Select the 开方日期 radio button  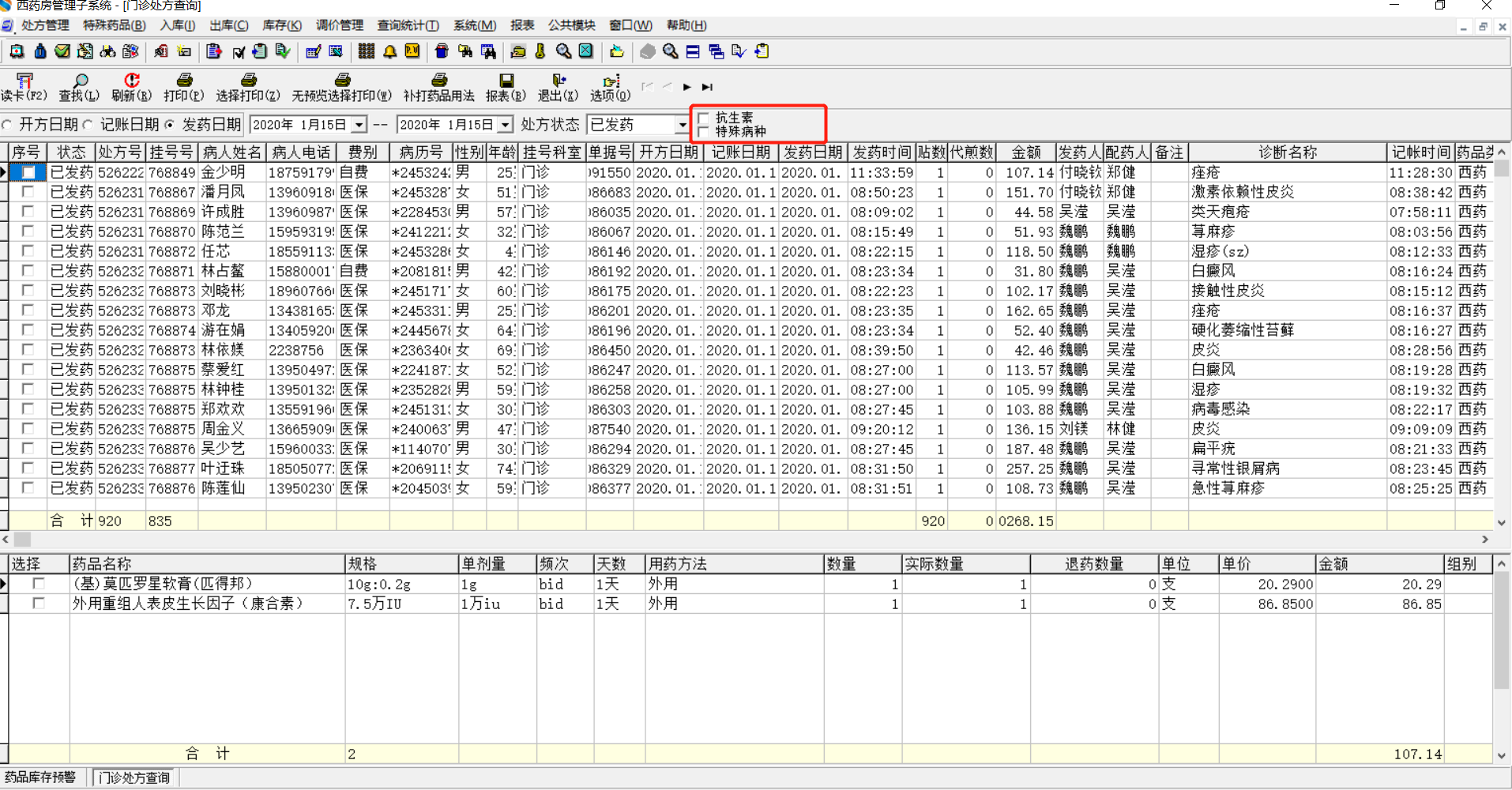point(8,125)
